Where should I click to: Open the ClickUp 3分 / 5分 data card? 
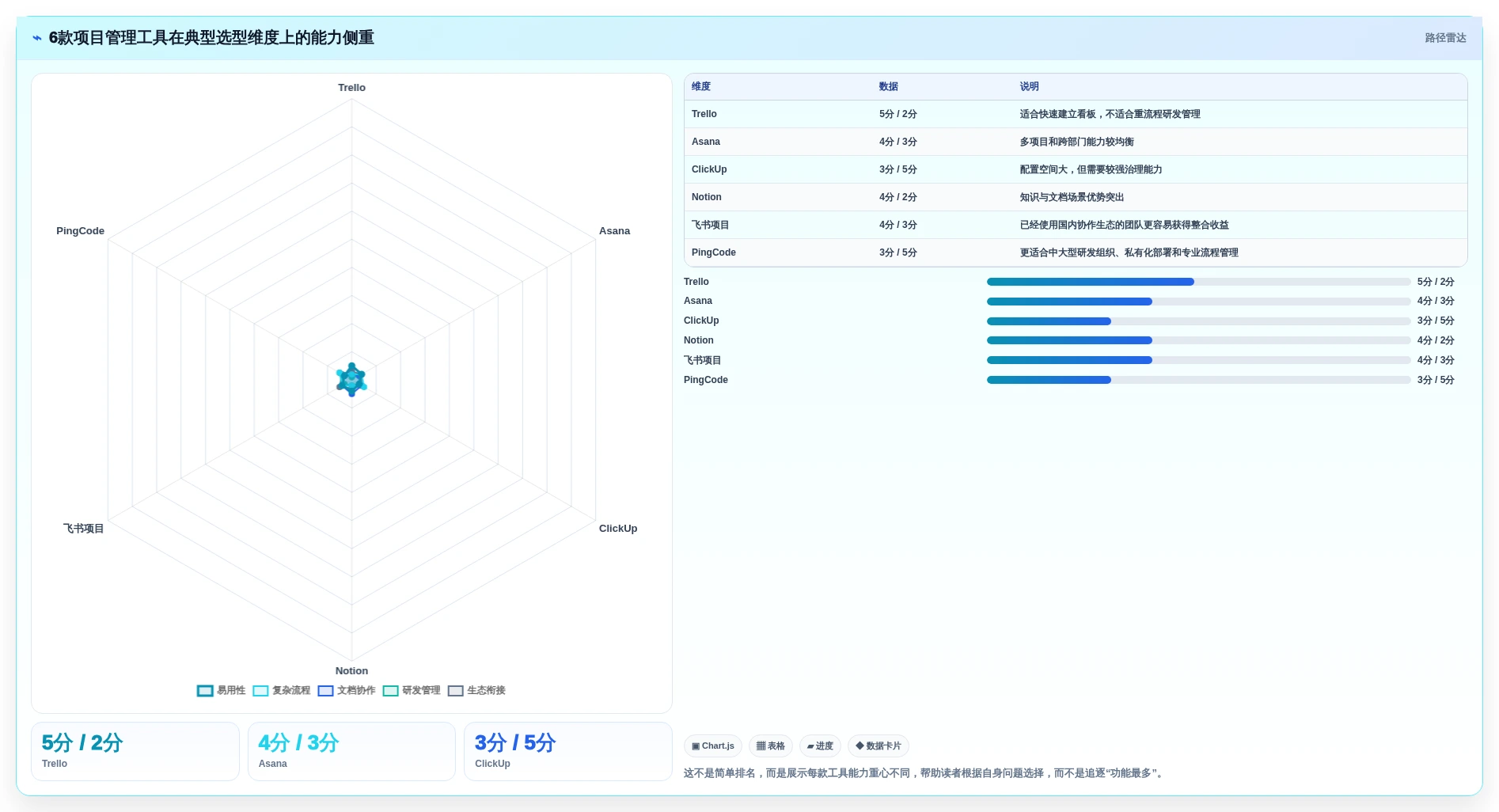tap(567, 751)
